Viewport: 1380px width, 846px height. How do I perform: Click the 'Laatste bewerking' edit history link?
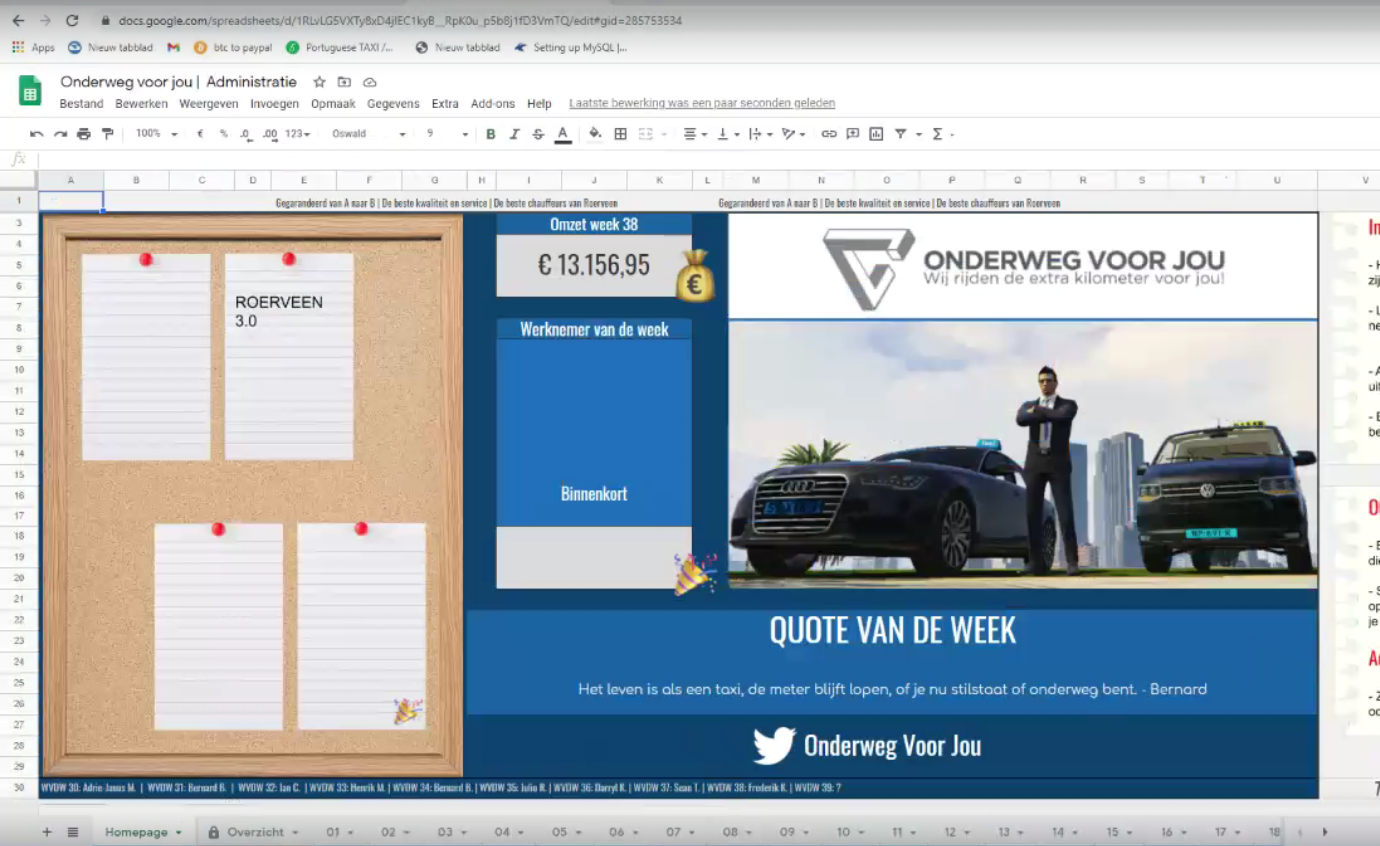701,104
